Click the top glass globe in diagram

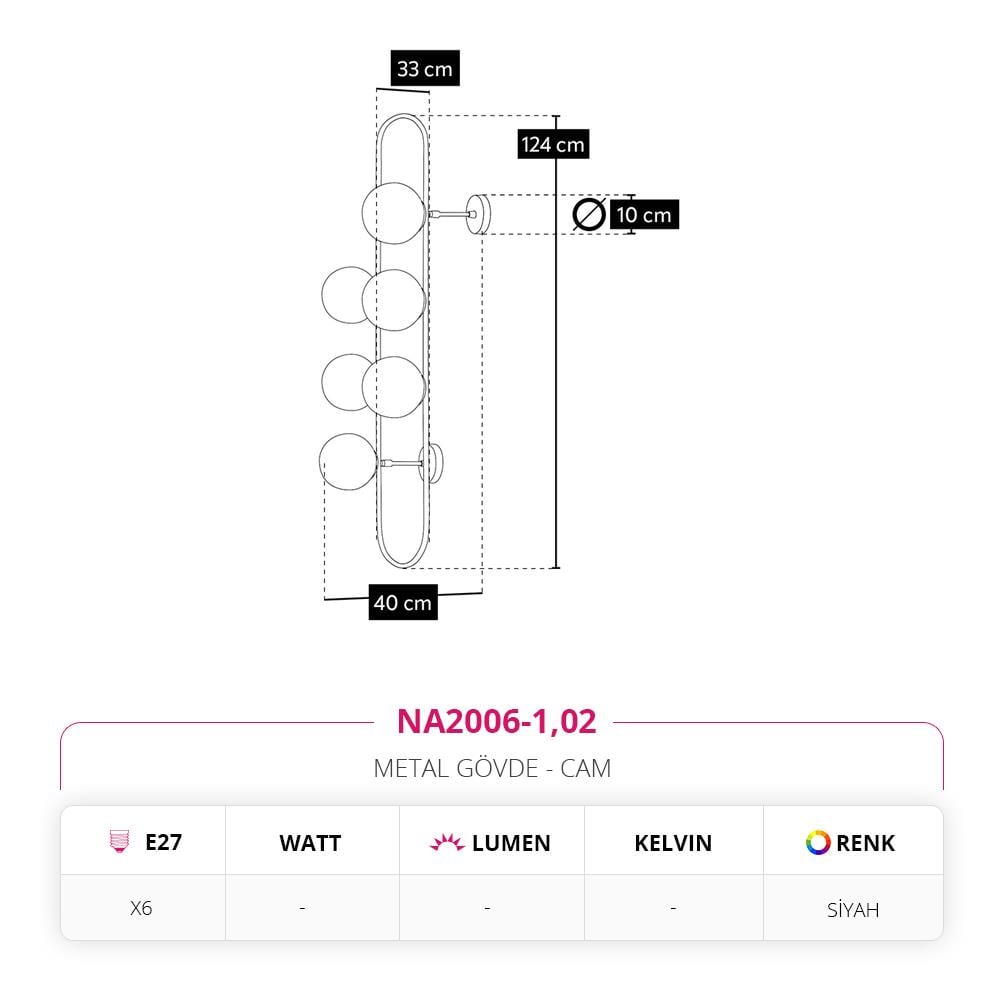pyautogui.click(x=393, y=213)
